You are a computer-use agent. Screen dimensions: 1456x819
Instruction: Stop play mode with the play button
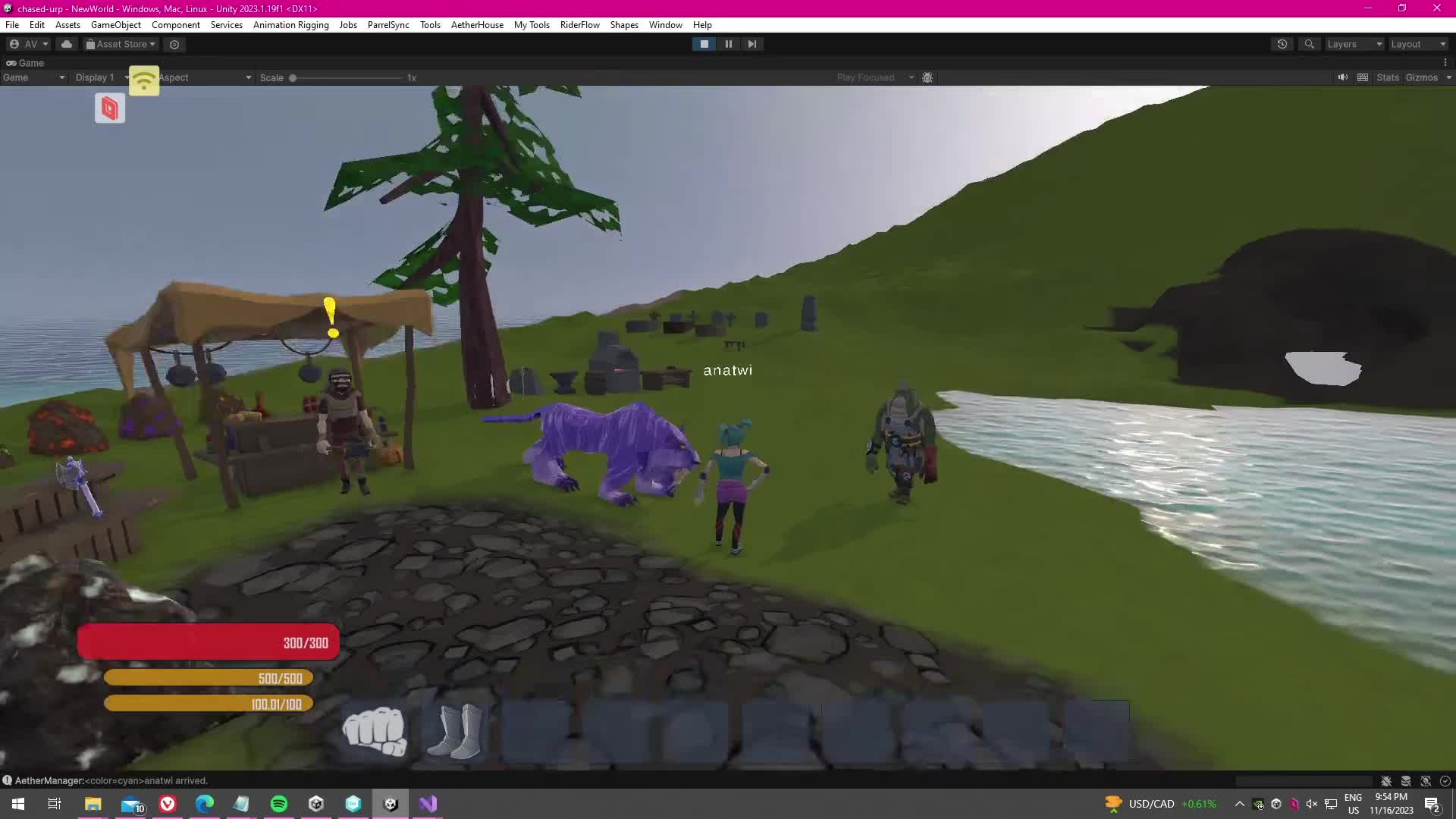(x=704, y=44)
